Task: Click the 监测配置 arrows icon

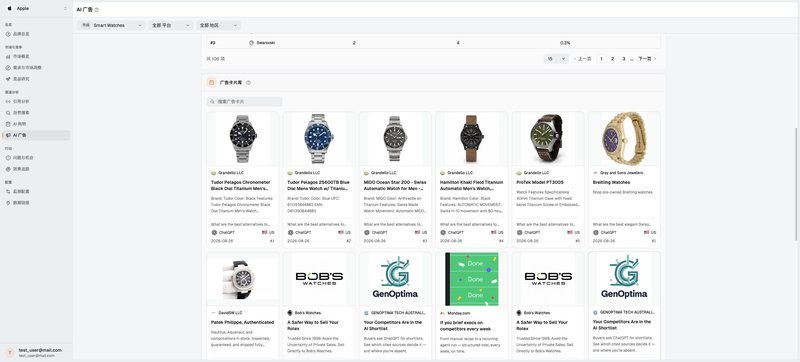Action: click(8, 191)
